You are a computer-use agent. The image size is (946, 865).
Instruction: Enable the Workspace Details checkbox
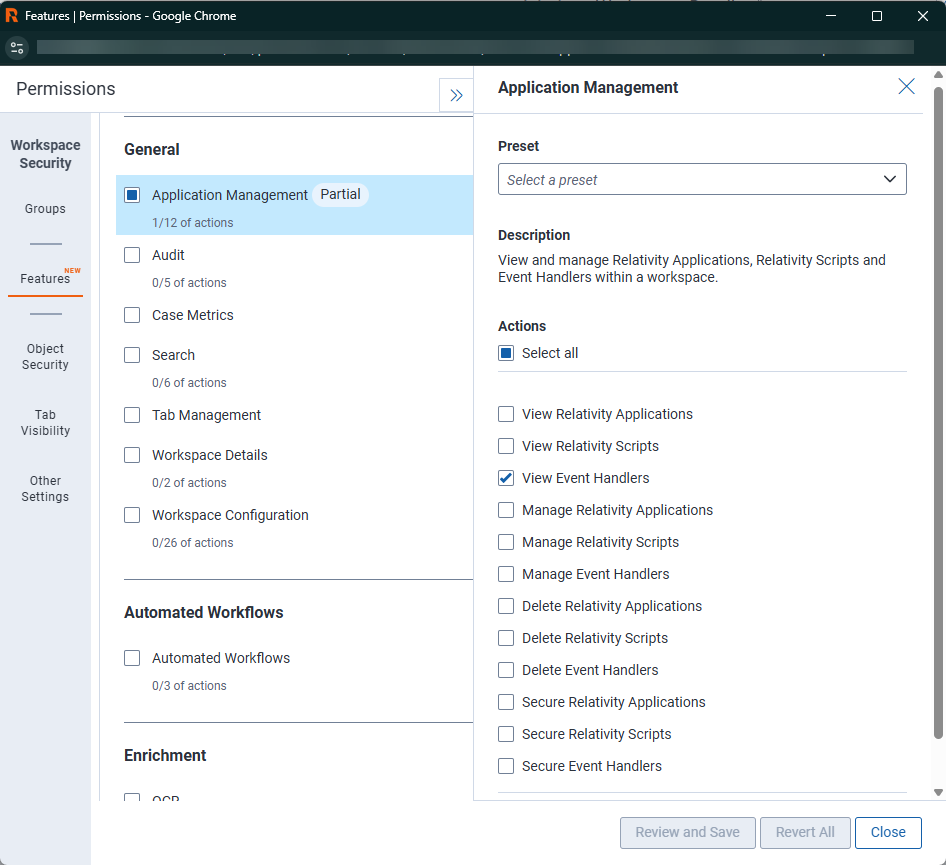tap(132, 455)
